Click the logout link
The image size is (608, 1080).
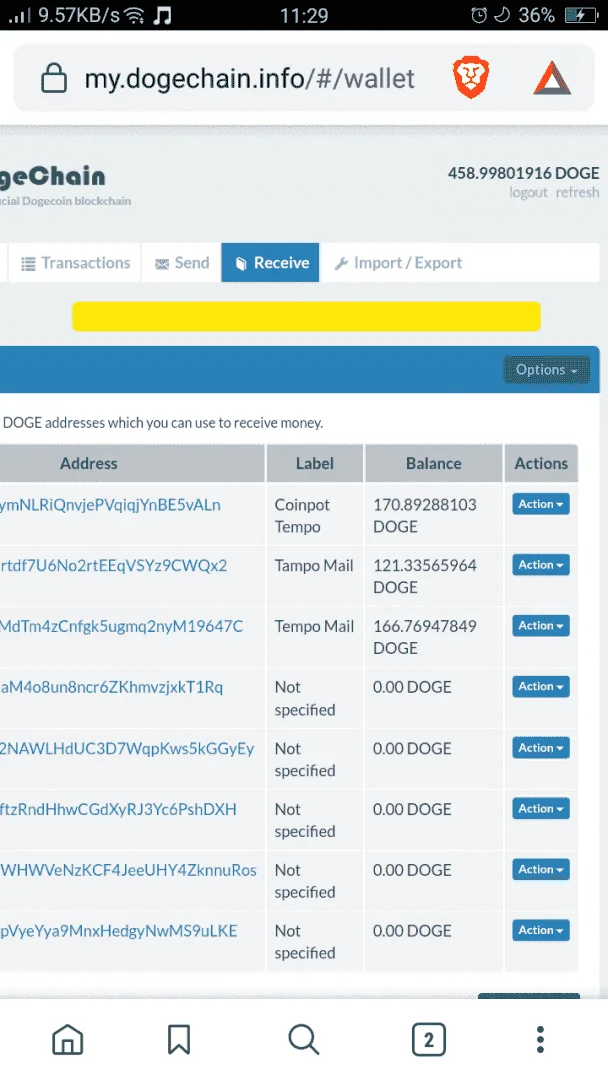click(x=528, y=192)
